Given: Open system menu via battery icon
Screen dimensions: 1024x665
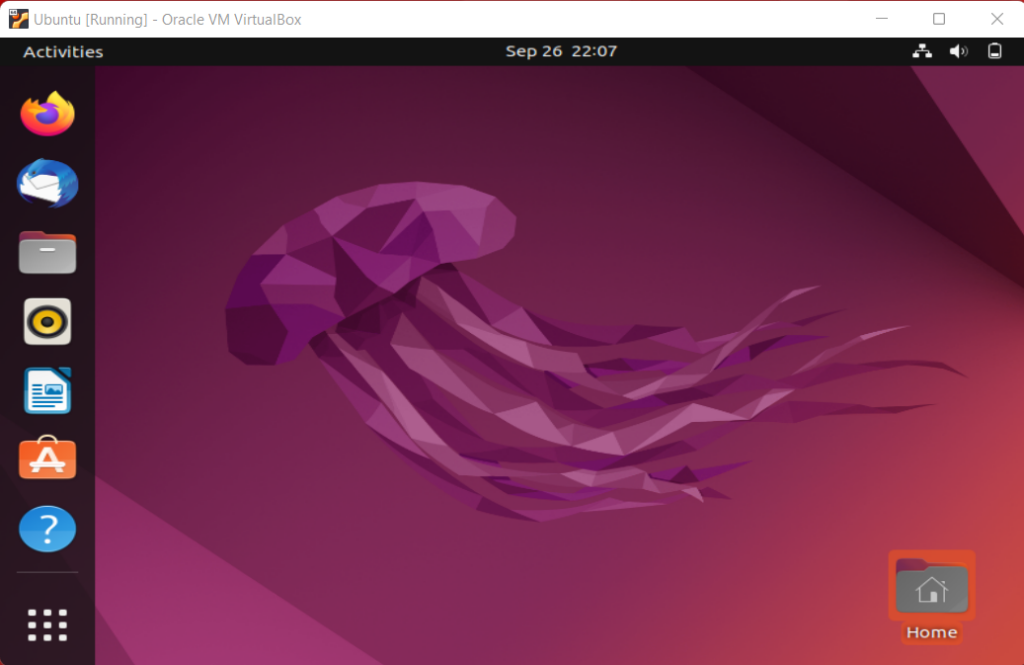Looking at the screenshot, I should (x=994, y=52).
